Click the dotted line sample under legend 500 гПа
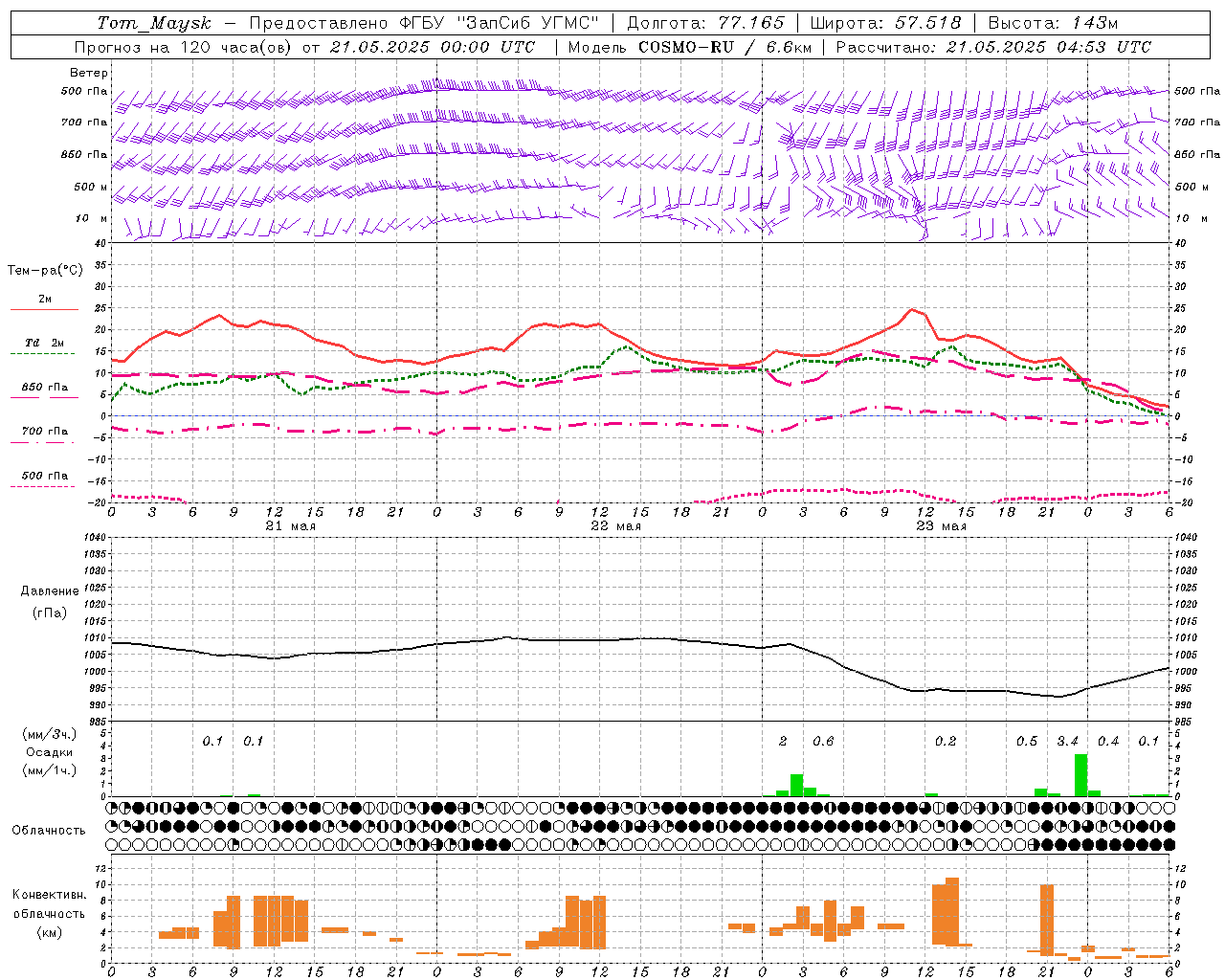 click(43, 486)
